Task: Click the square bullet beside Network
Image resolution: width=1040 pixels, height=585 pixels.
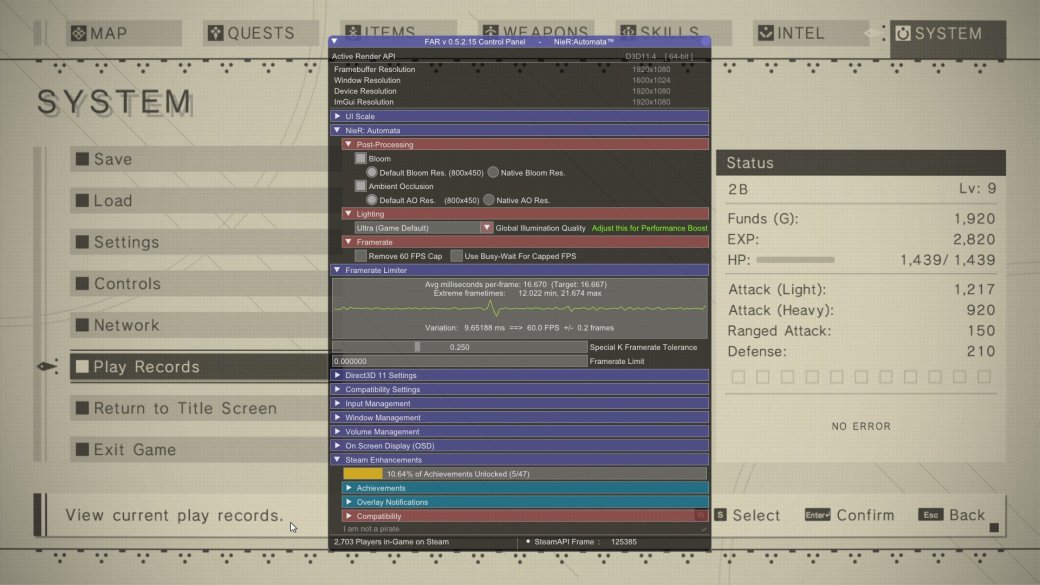Action: pyautogui.click(x=82, y=325)
